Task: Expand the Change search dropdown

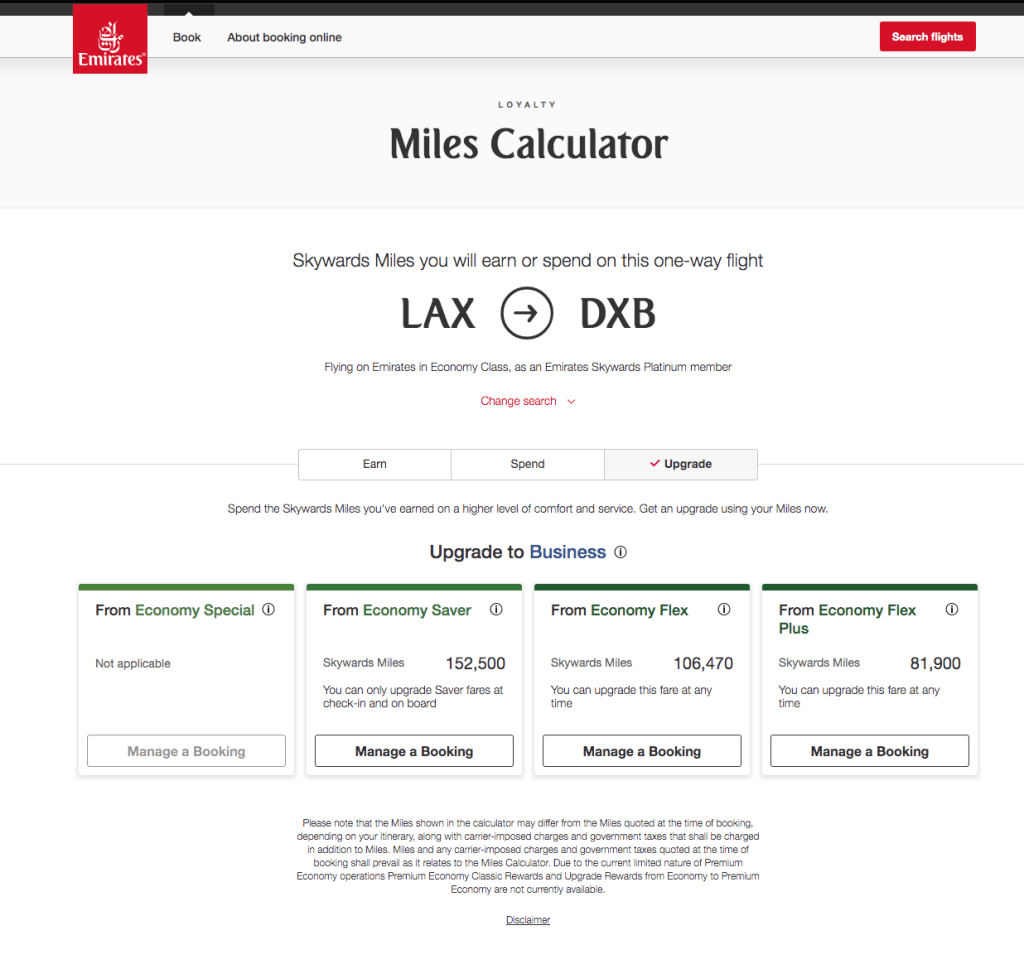Action: coord(519,401)
